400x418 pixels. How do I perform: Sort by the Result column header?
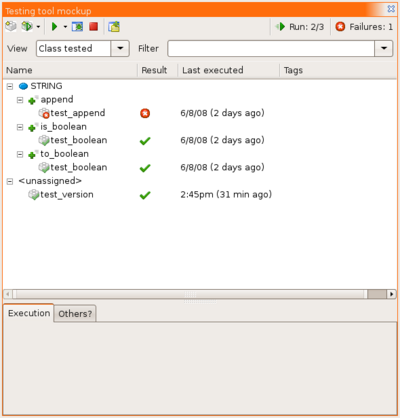click(x=158, y=70)
